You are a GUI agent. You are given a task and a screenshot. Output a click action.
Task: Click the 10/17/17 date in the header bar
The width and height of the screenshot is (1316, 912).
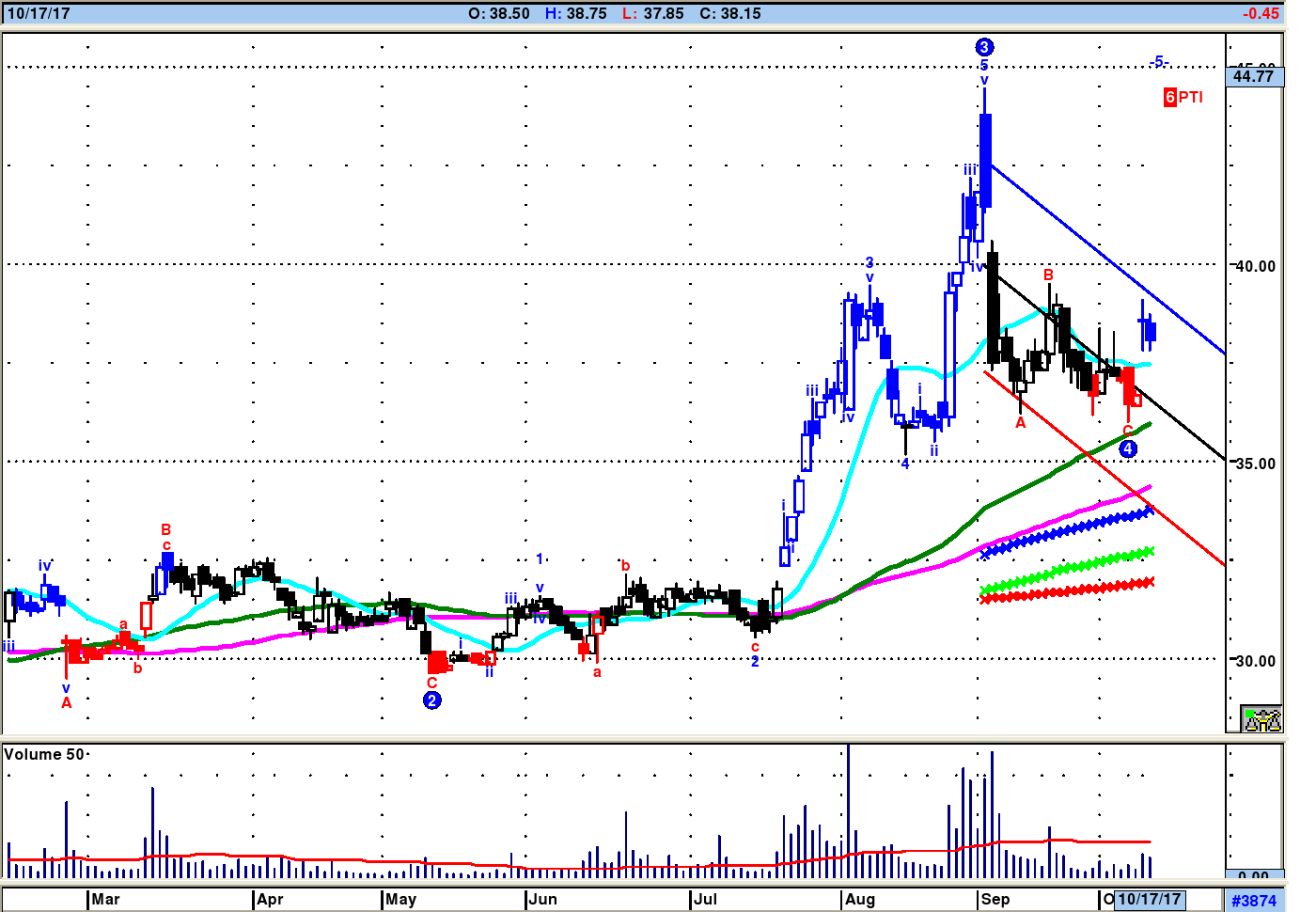[x=38, y=13]
